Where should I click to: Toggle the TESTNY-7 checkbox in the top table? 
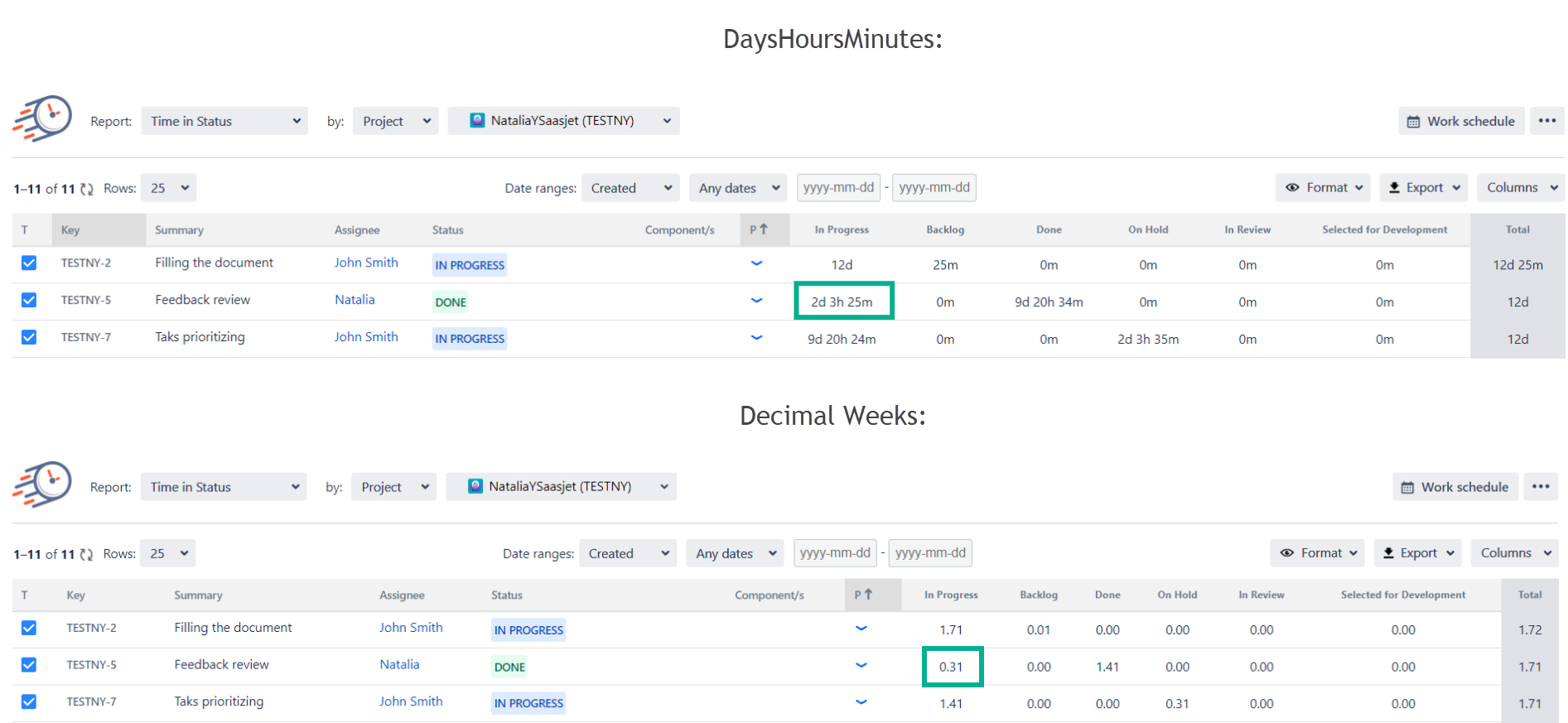click(x=29, y=337)
